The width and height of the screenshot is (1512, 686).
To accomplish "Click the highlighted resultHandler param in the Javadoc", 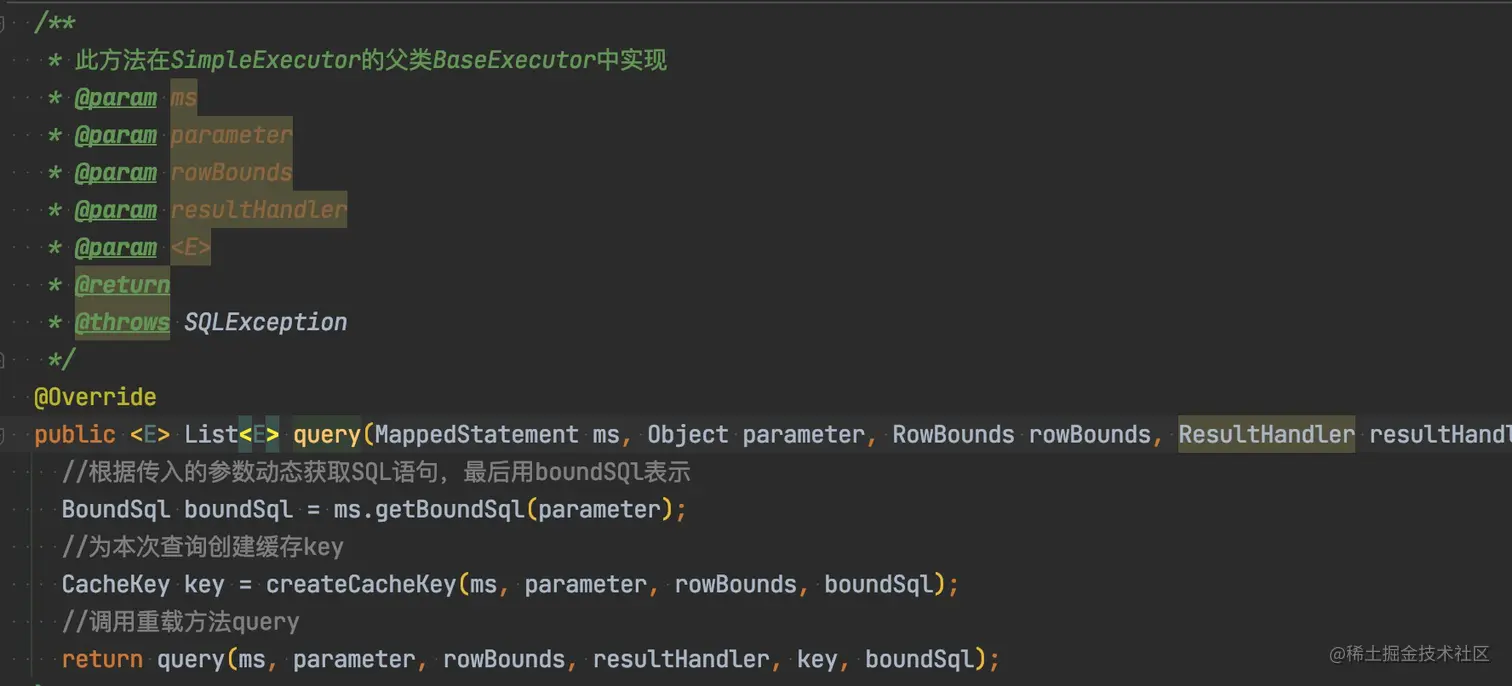I will (258, 210).
